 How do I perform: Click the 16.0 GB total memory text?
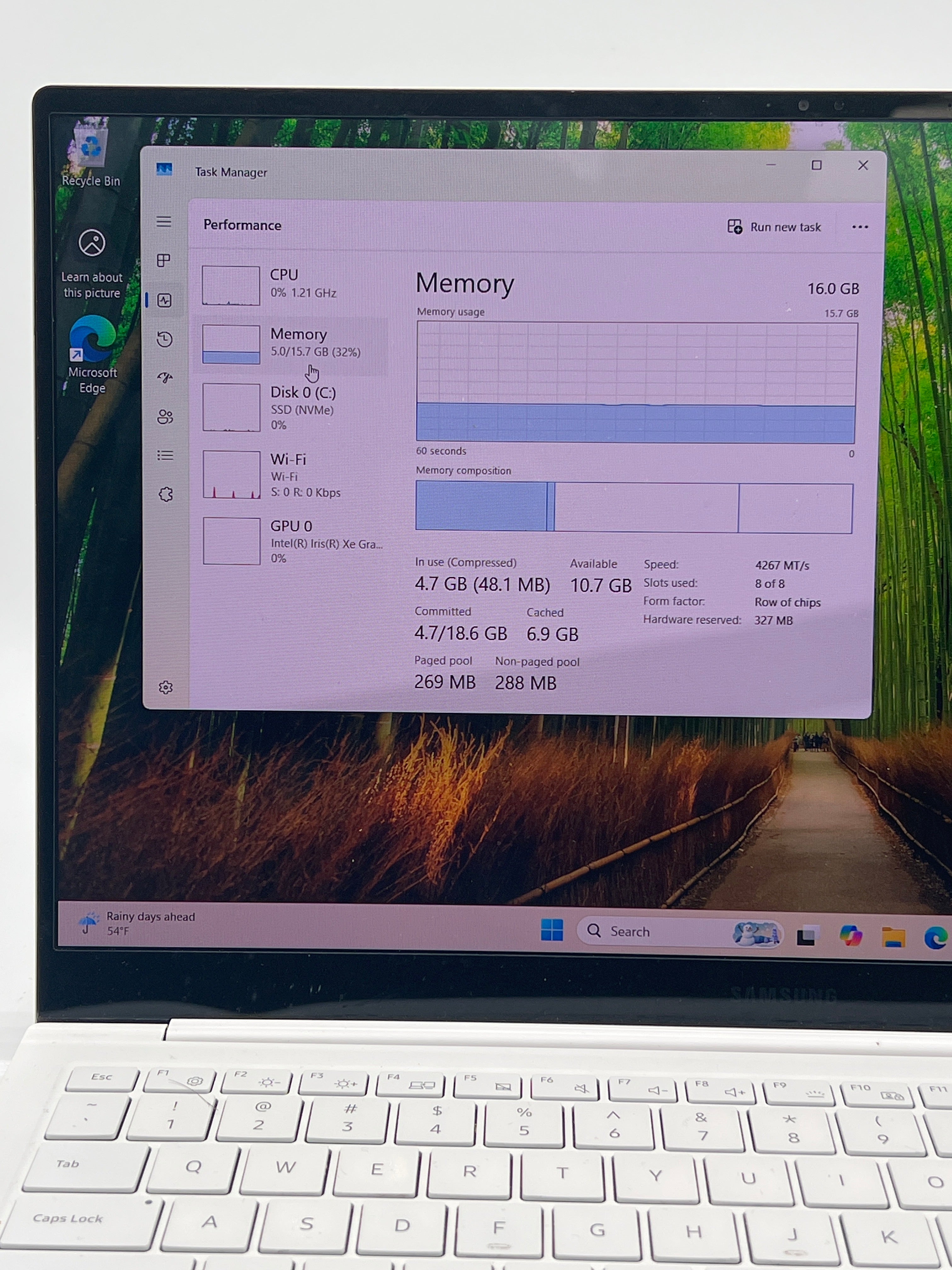(x=833, y=289)
